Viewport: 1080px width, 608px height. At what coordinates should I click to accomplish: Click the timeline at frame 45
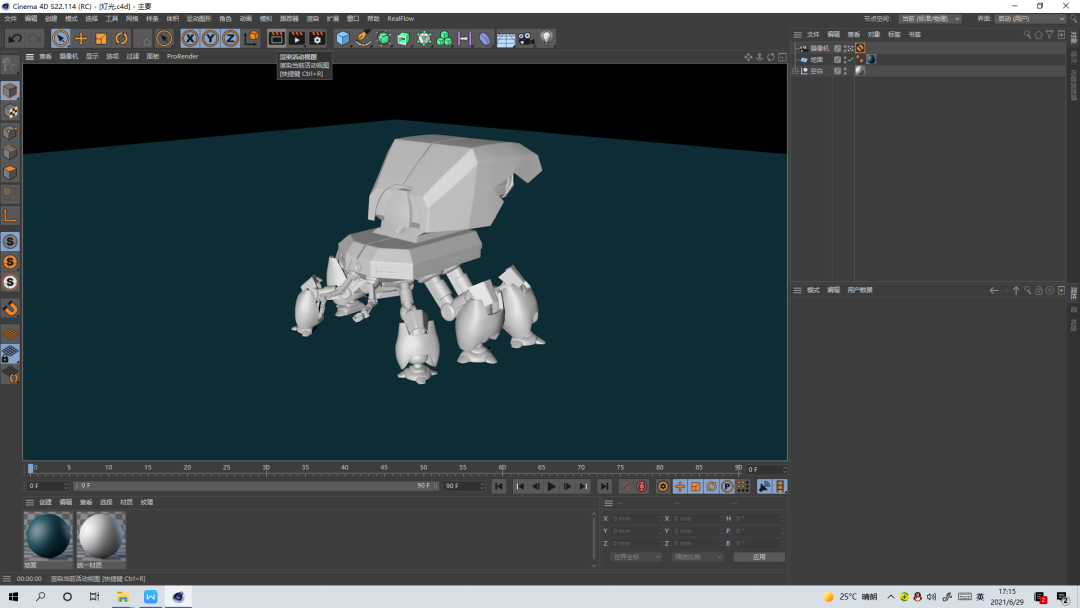tap(384, 468)
